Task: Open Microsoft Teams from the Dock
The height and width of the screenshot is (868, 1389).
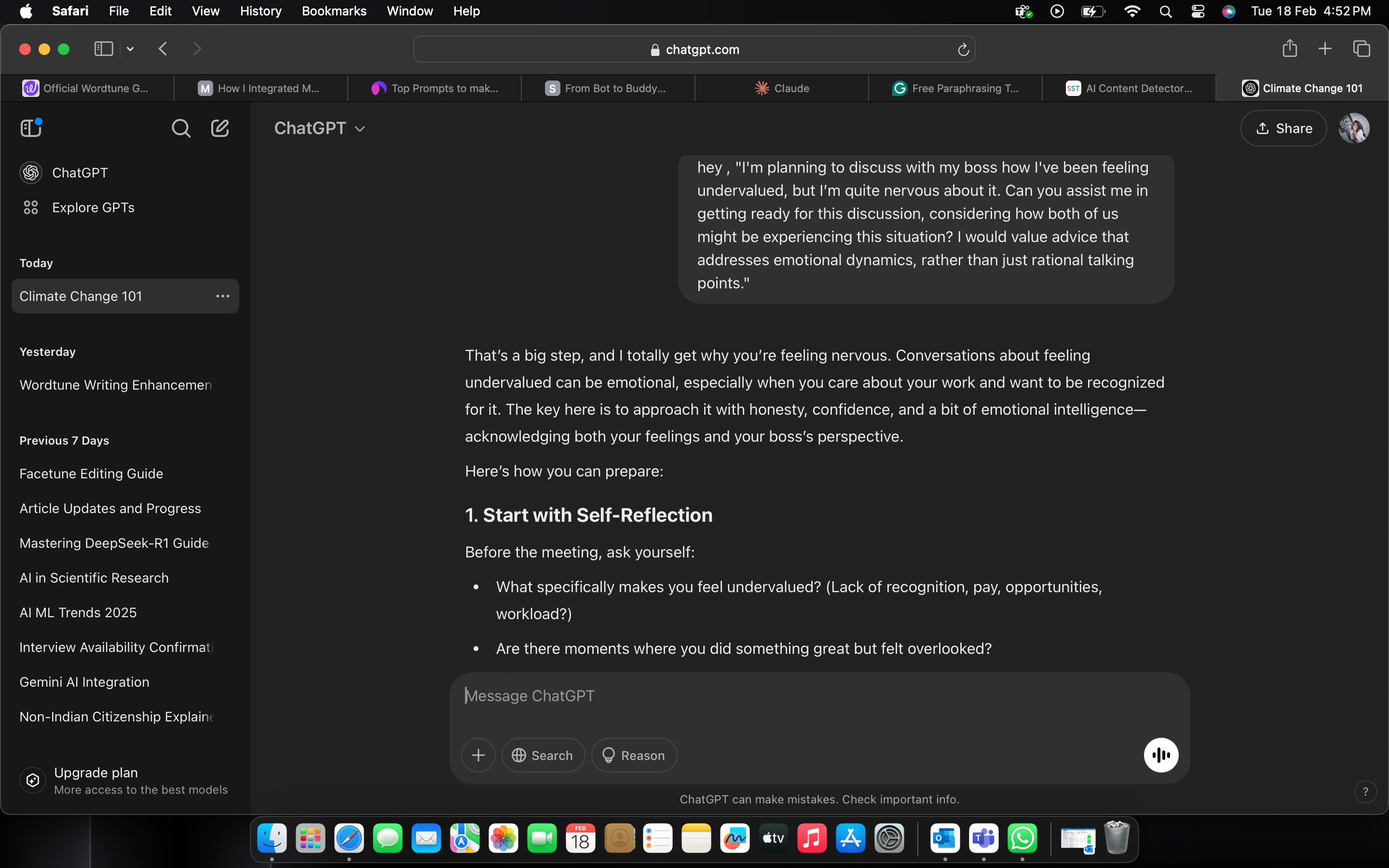Action: point(984,839)
